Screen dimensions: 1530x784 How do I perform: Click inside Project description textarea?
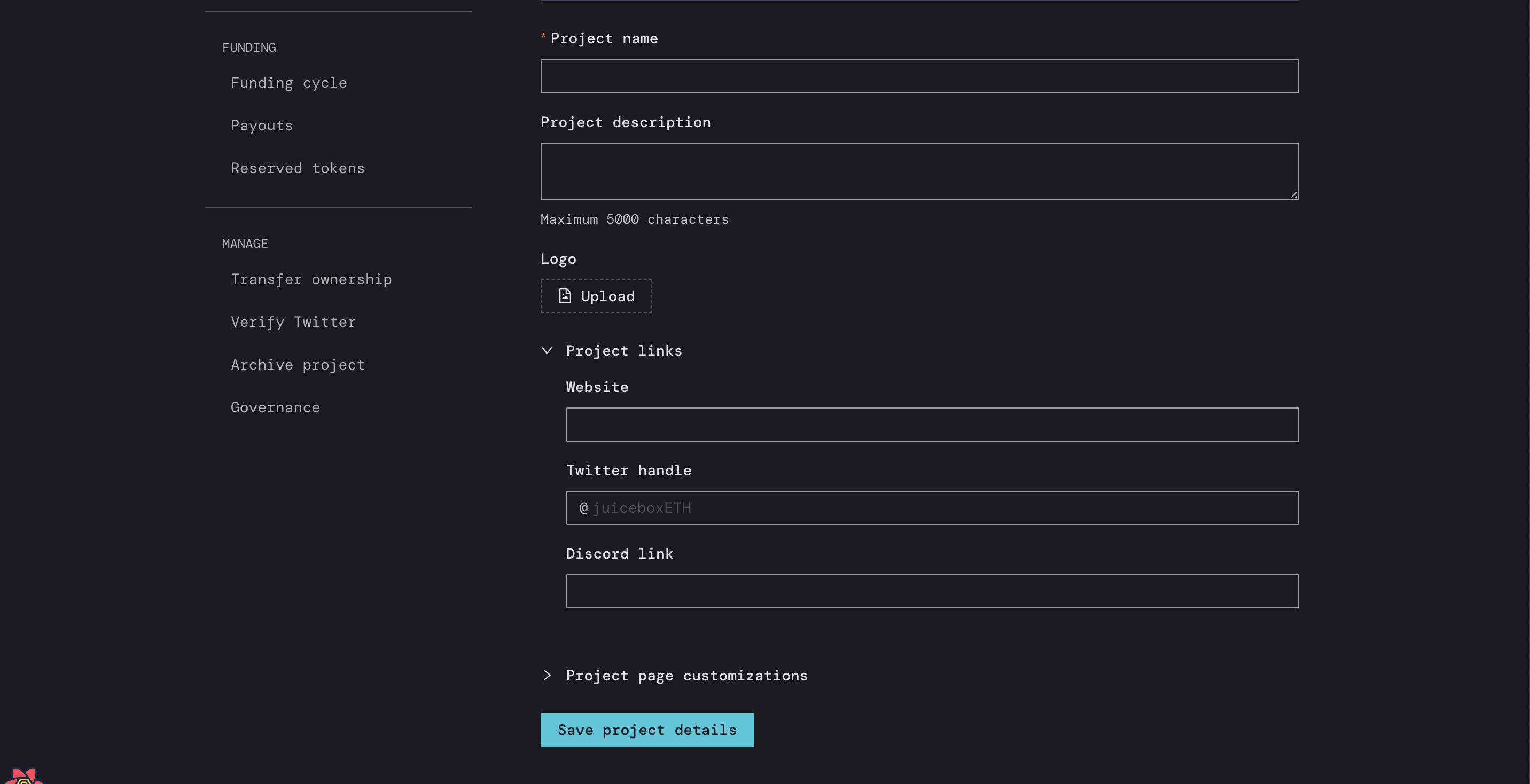tap(919, 171)
